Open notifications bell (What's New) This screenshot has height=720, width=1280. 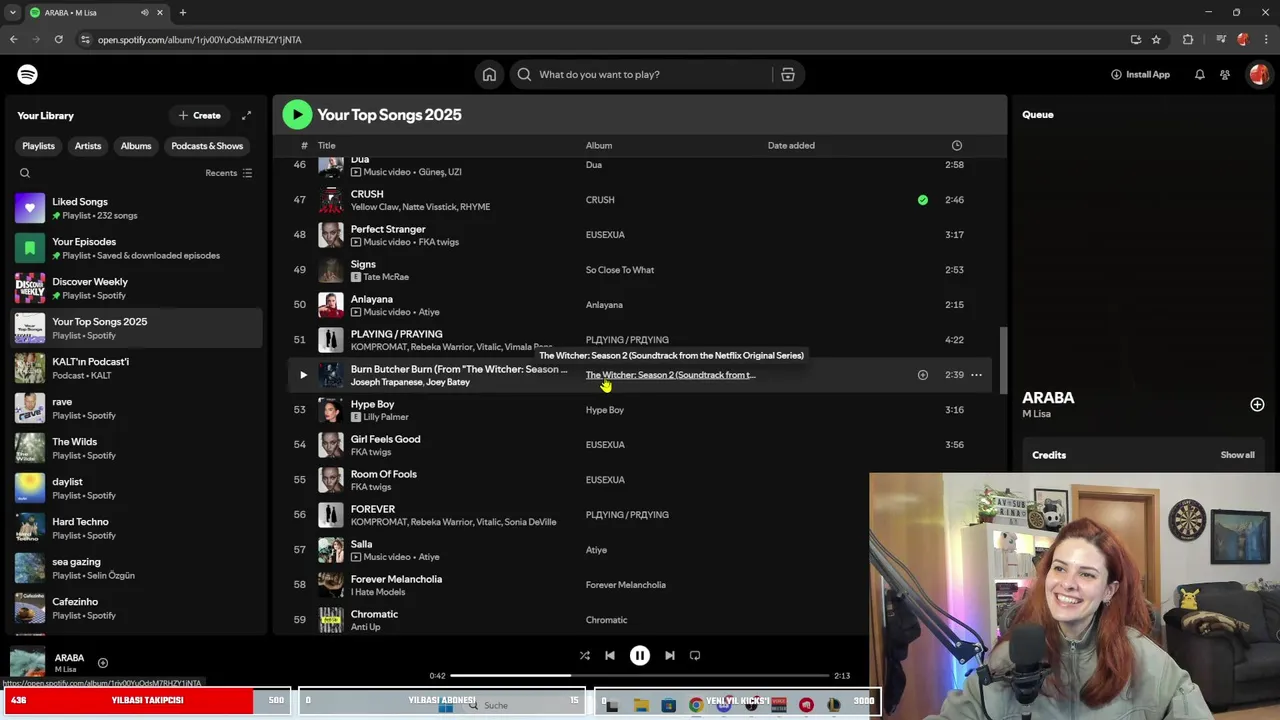tap(1199, 74)
